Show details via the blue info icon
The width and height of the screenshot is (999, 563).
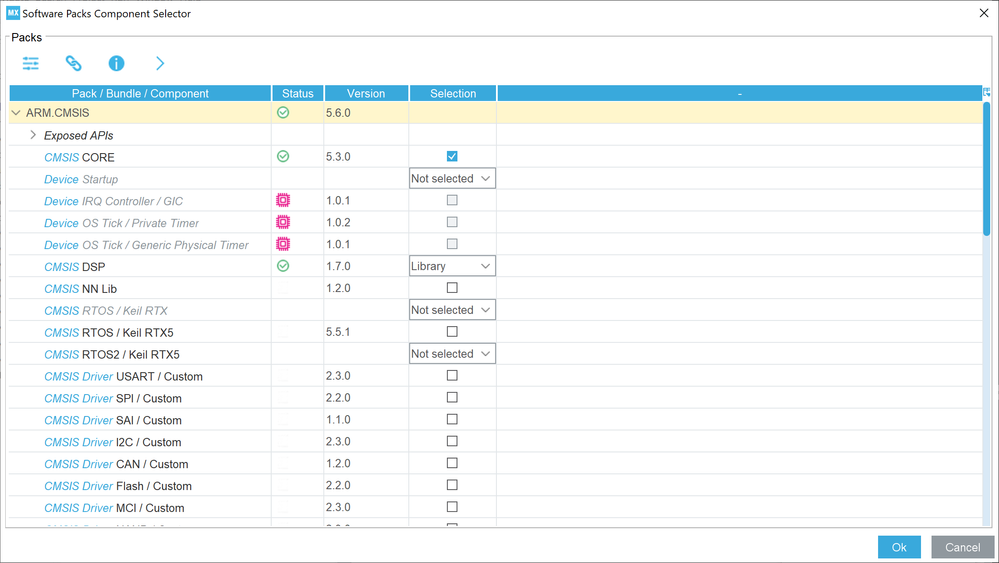pyautogui.click(x=116, y=63)
